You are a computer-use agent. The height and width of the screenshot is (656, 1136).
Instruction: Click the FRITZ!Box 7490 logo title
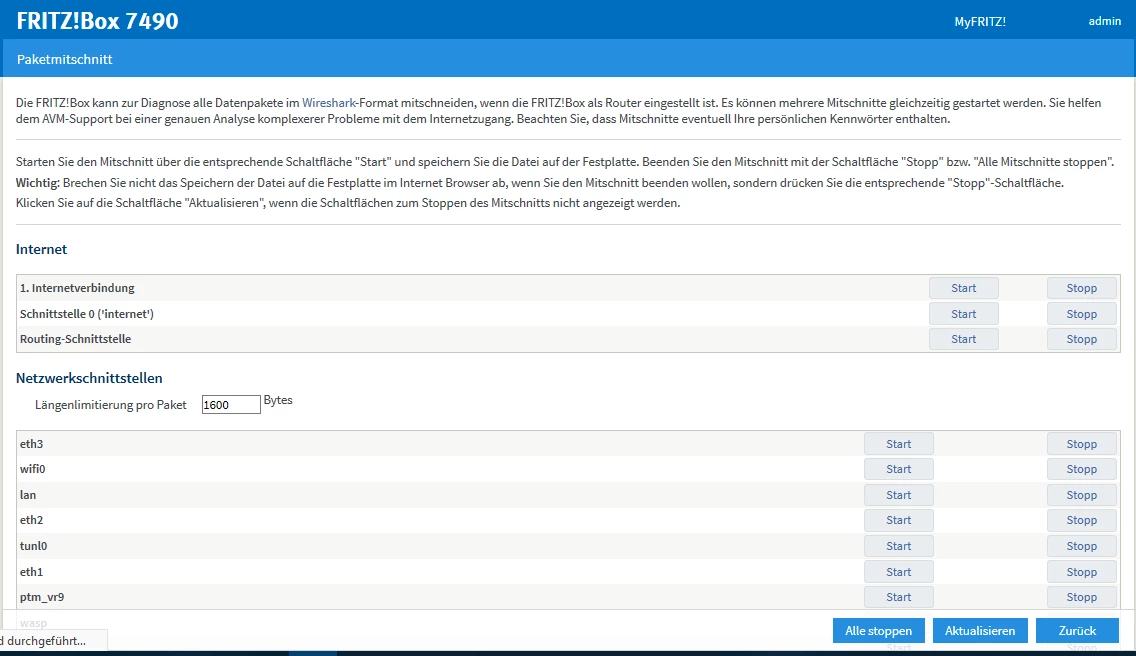(97, 21)
